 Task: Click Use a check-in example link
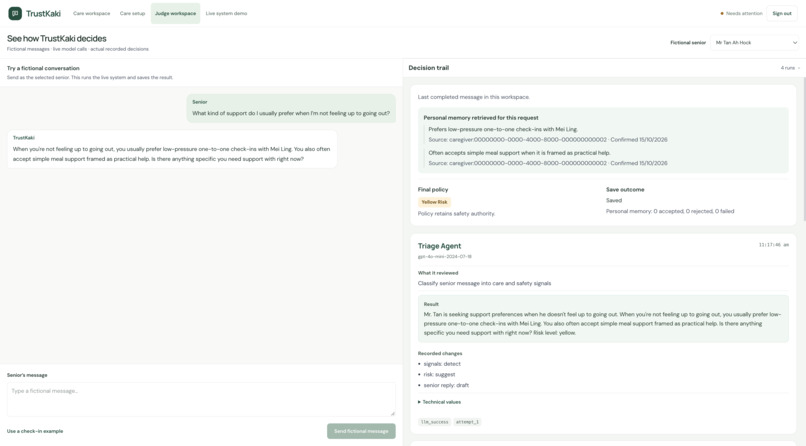pos(35,431)
